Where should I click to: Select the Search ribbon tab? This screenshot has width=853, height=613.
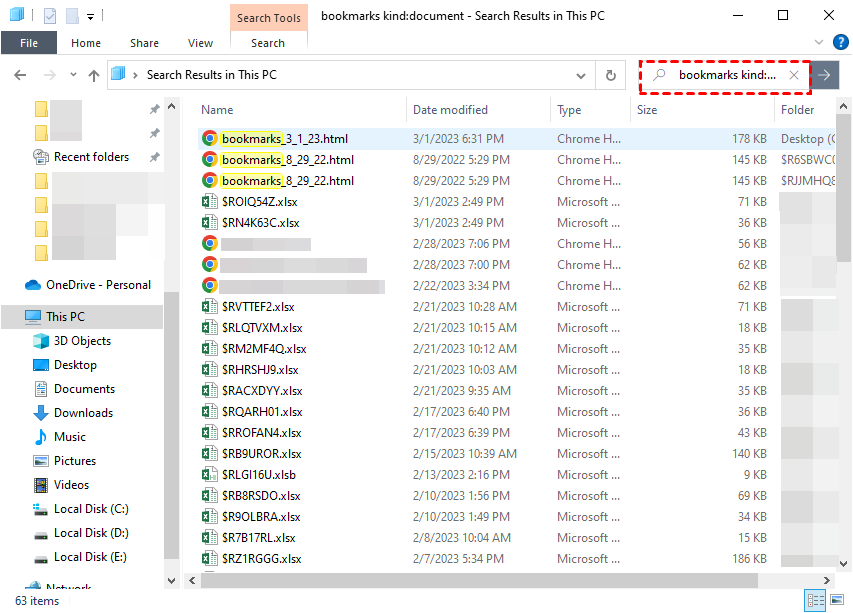tap(268, 43)
